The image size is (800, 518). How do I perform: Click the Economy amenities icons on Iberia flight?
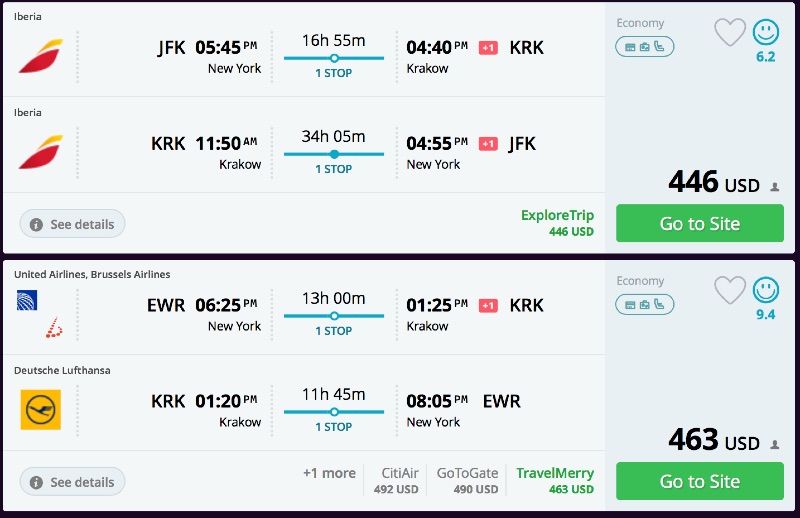click(x=644, y=46)
